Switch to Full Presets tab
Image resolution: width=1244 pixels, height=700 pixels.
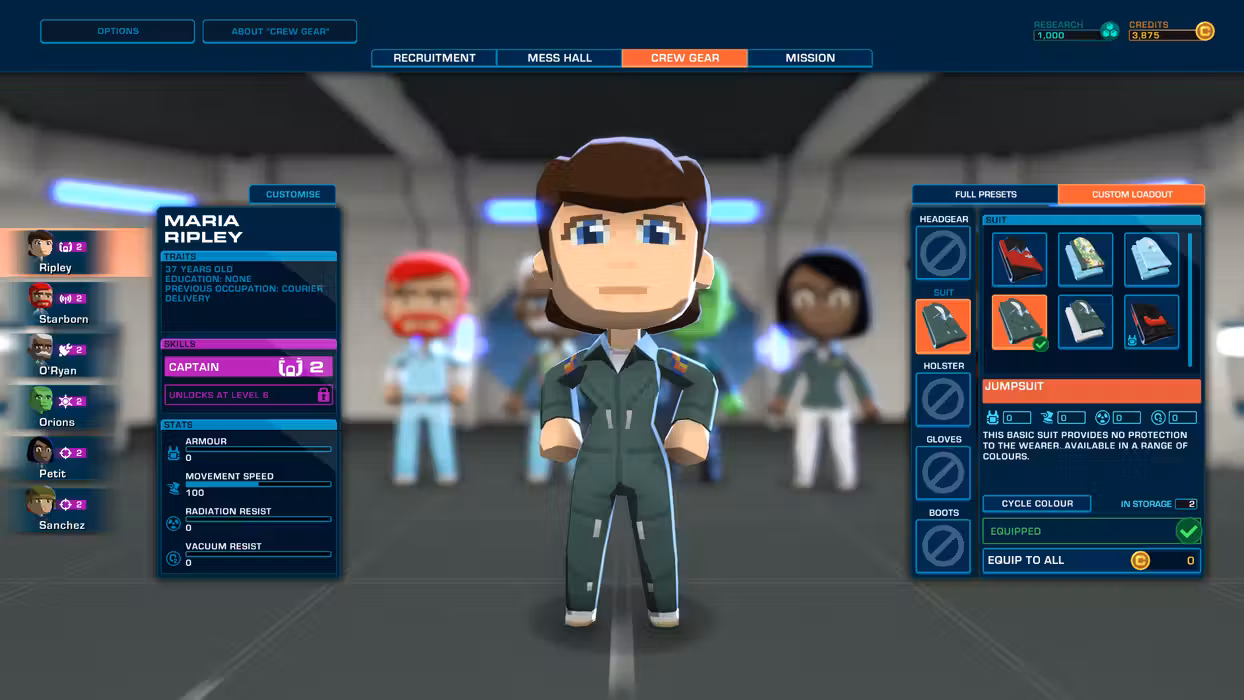click(x=985, y=195)
